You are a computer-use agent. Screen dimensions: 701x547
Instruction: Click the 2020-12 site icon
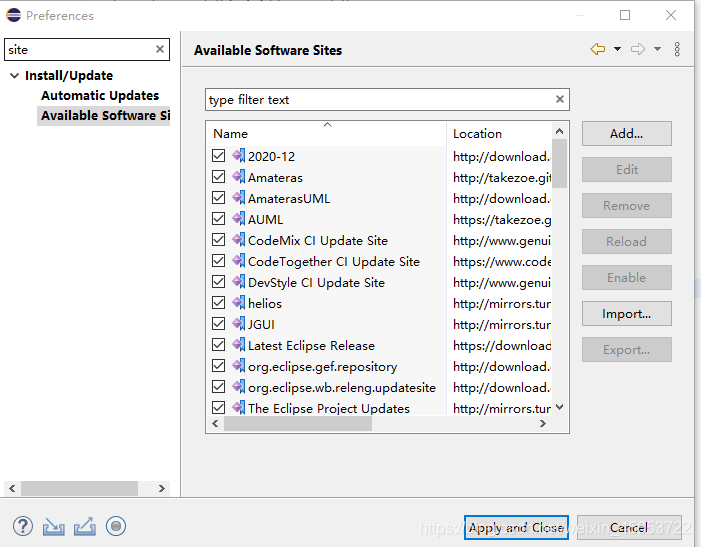point(239,156)
